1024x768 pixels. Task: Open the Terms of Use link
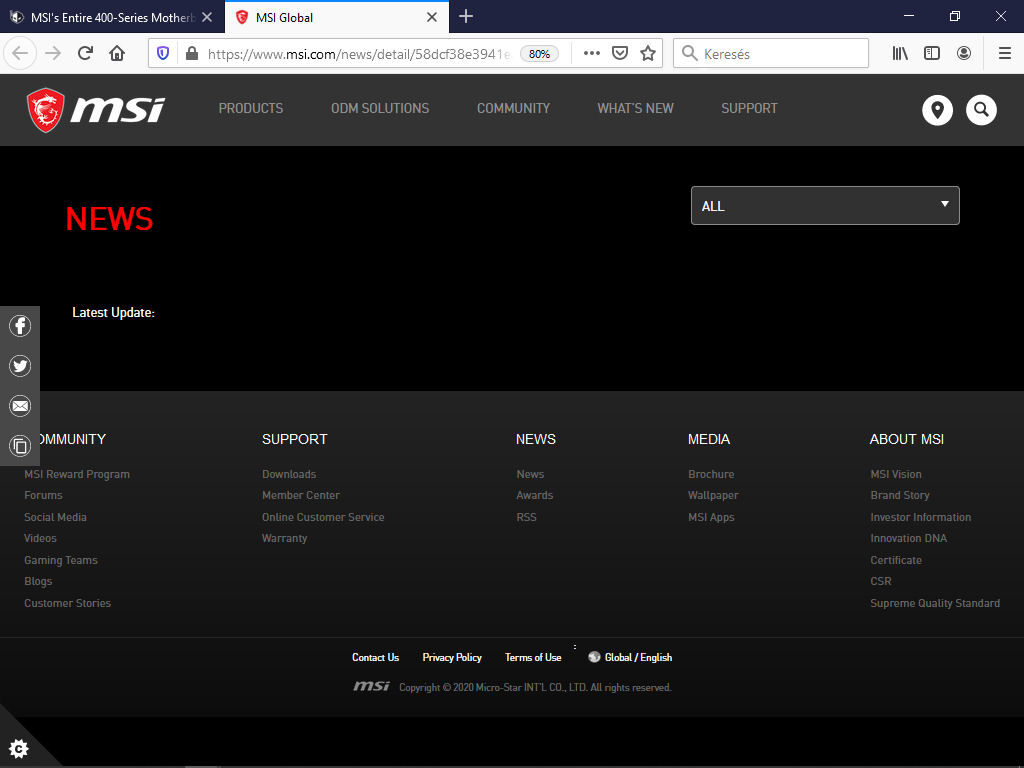[x=533, y=657]
